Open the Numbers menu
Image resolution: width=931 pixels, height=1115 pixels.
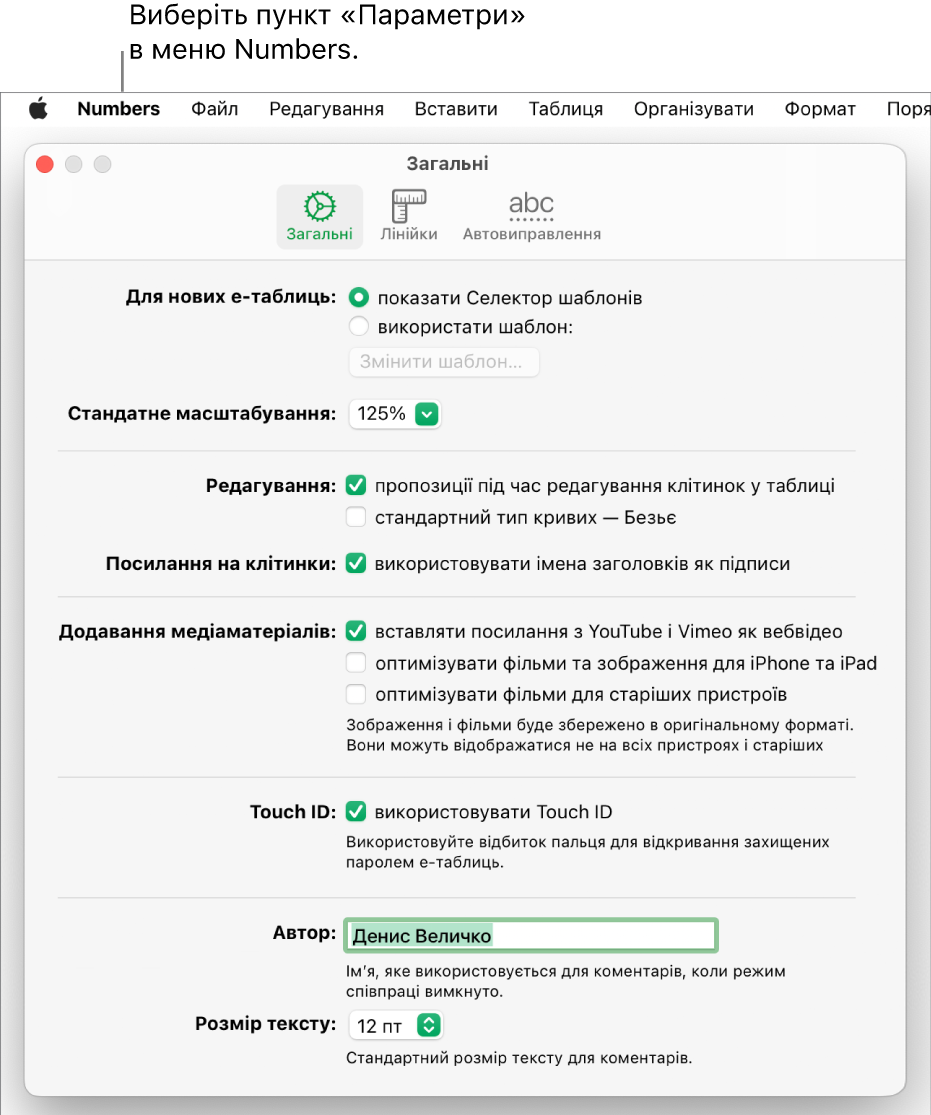(119, 109)
